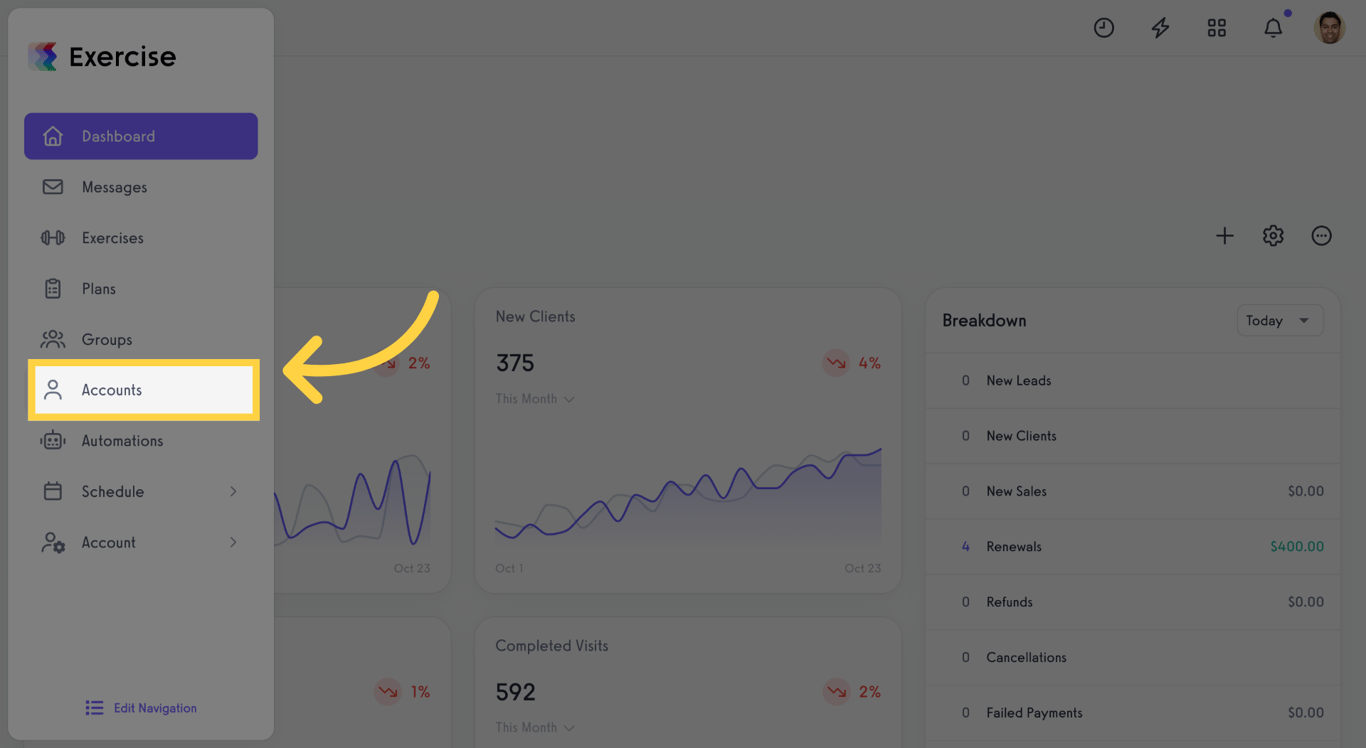Click the lightning bolt quick actions icon
This screenshot has width=1366, height=748.
click(1160, 28)
